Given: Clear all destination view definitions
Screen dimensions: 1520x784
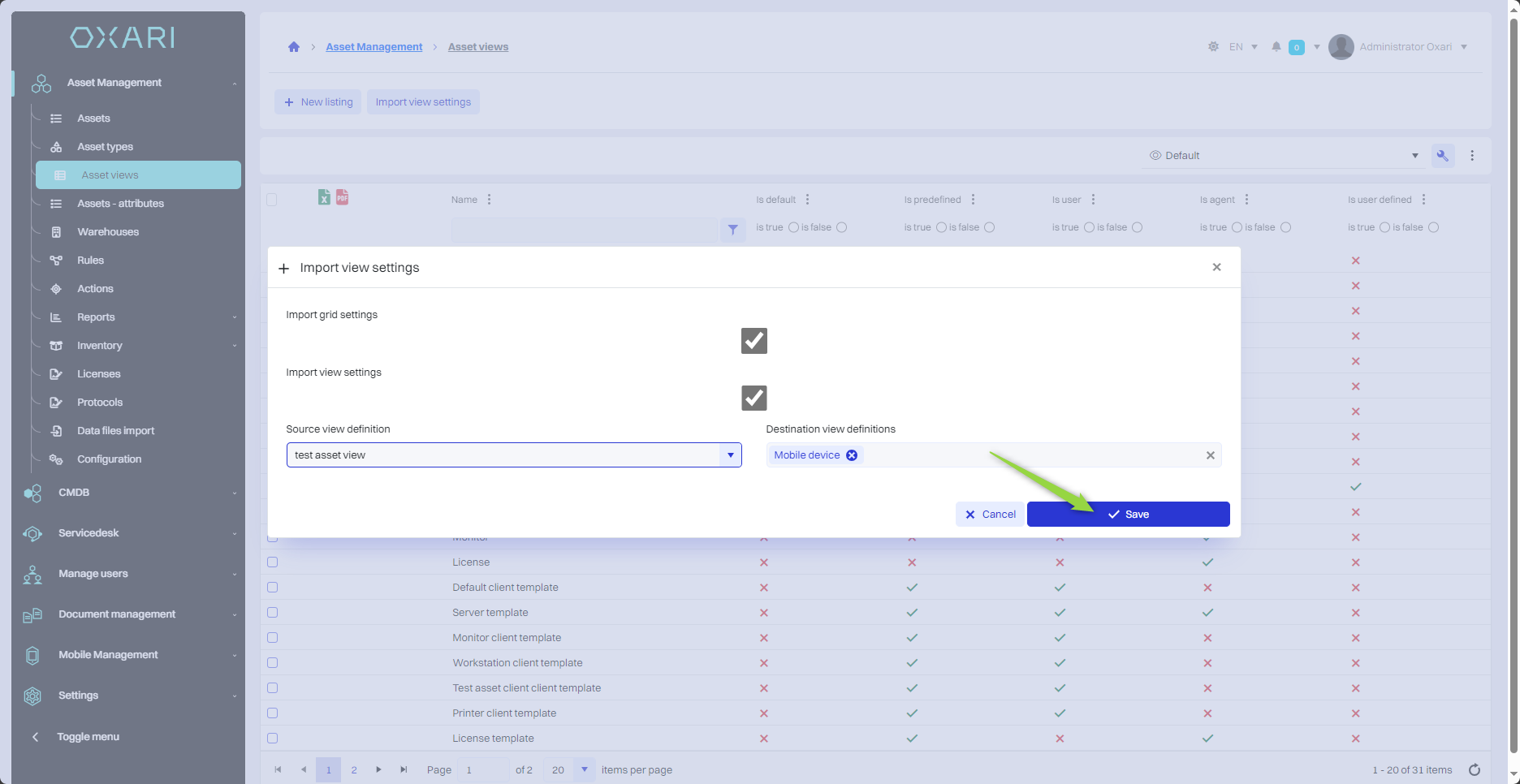Looking at the screenshot, I should point(1210,455).
